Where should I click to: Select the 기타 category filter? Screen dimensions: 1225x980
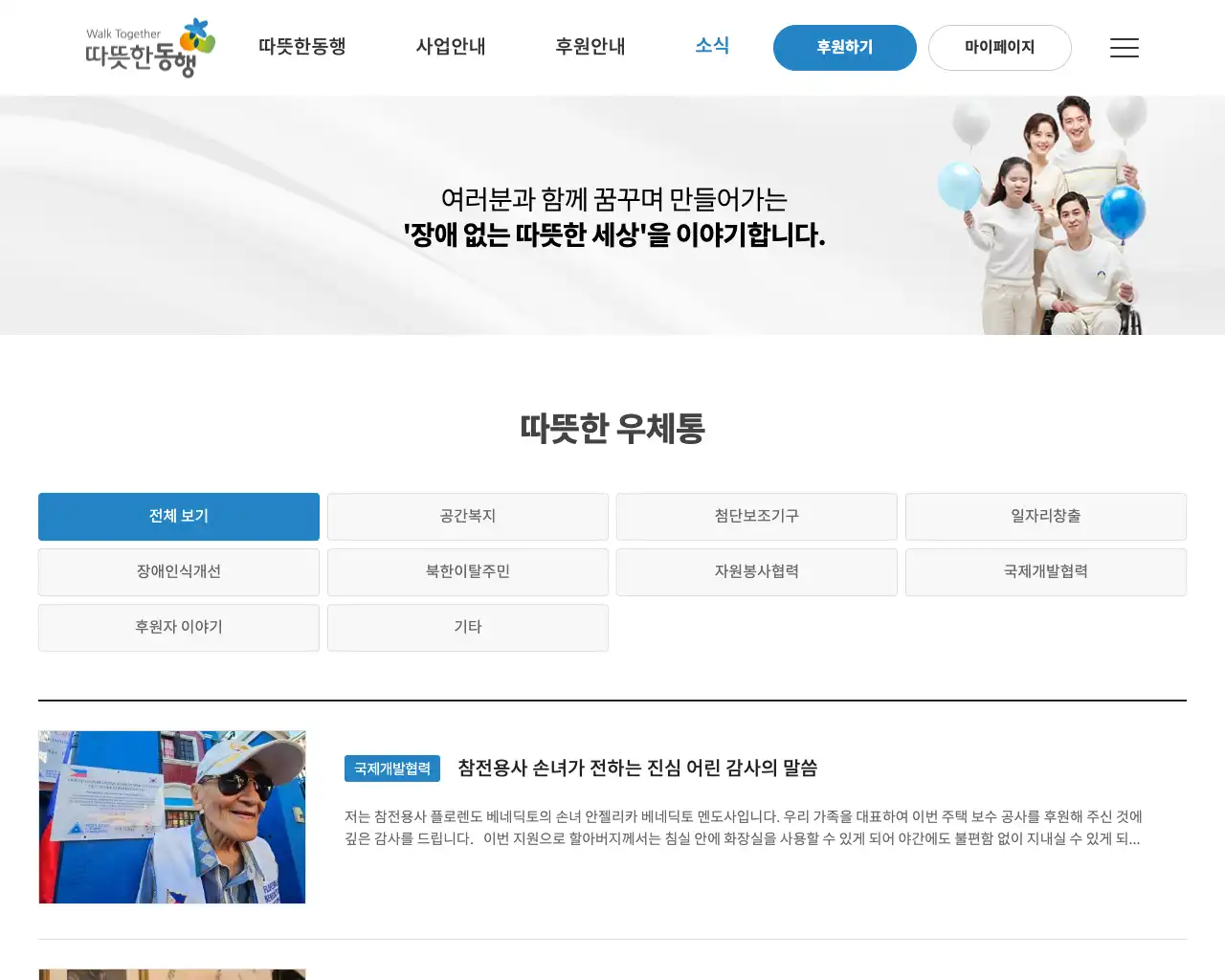pyautogui.click(x=467, y=628)
